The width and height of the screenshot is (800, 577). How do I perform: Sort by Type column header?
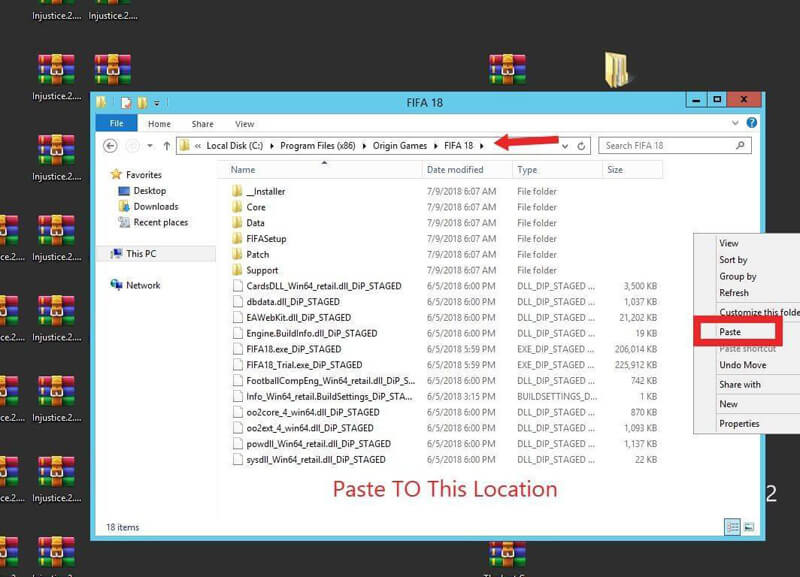point(557,169)
